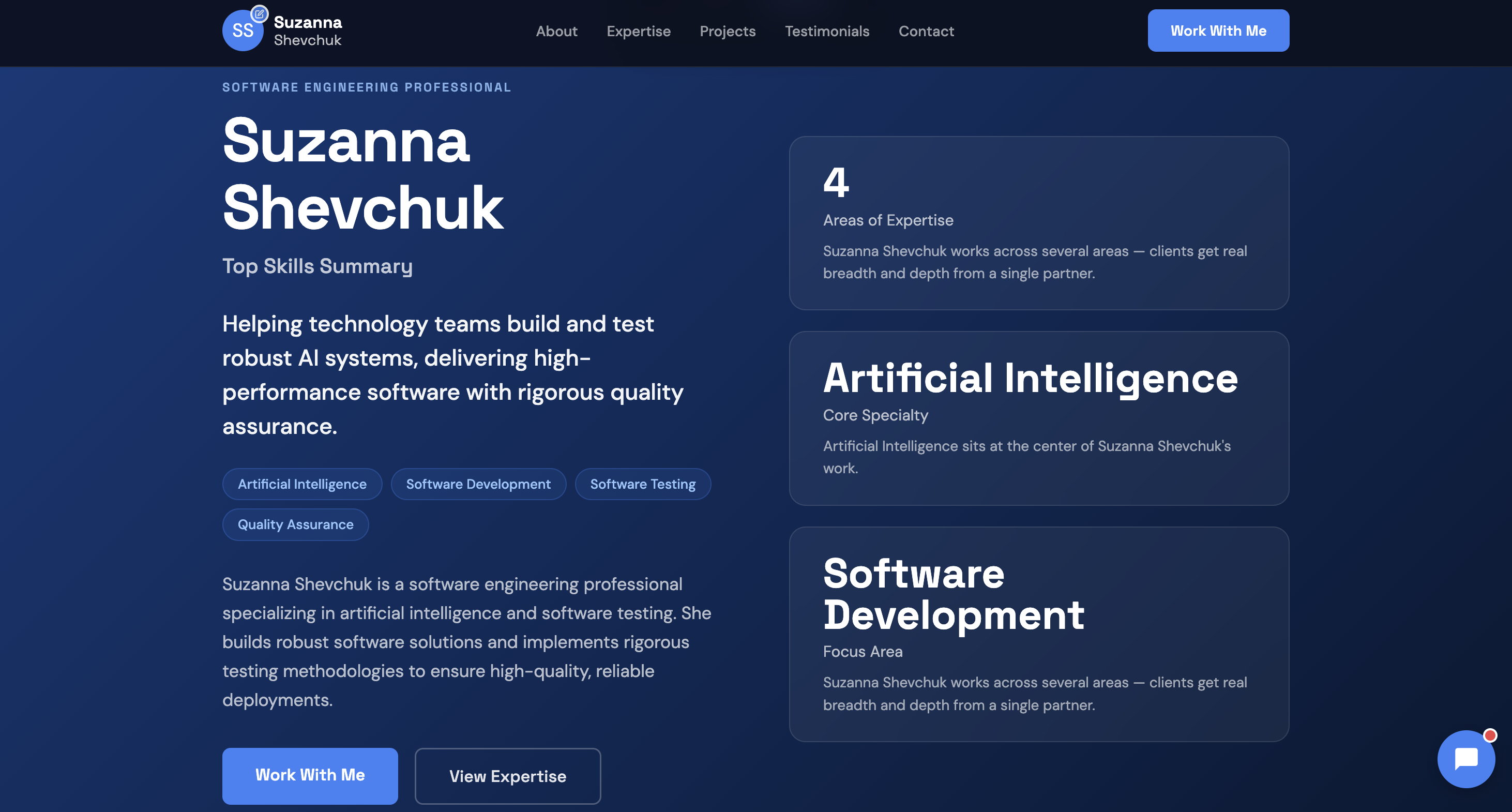Open the Software Development Focus Area card

coord(1038,634)
